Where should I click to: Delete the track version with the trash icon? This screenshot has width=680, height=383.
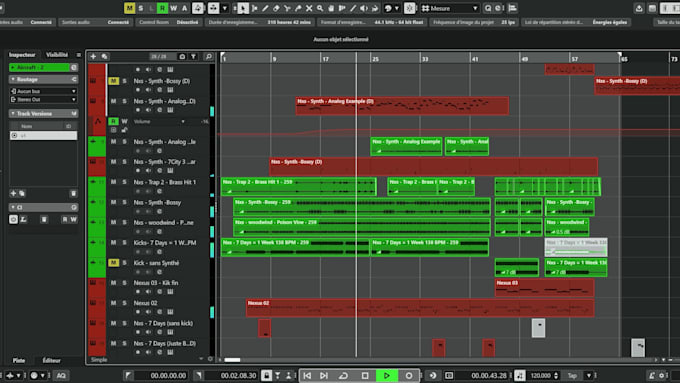(73, 193)
